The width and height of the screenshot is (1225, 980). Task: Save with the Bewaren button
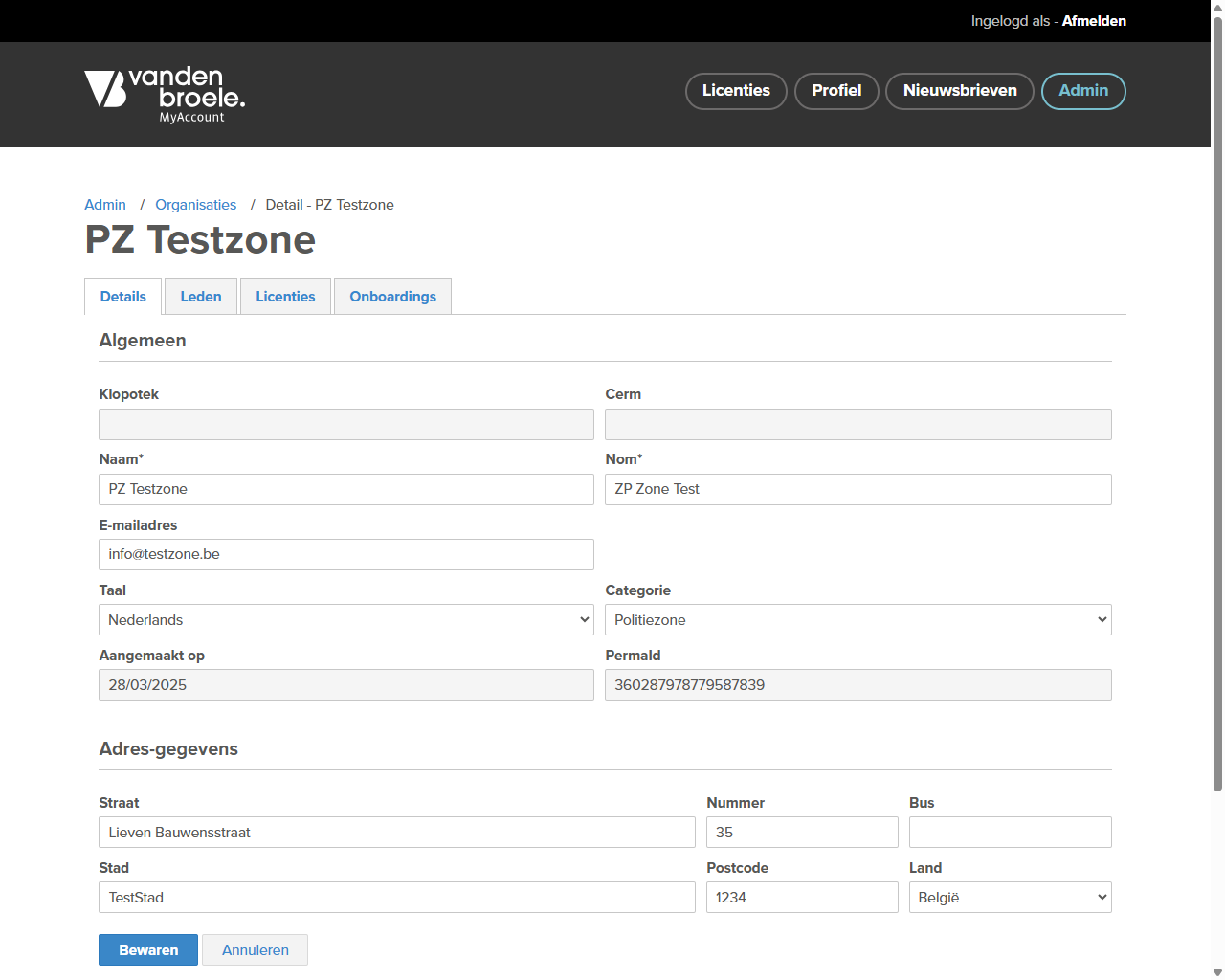pyautogui.click(x=148, y=949)
